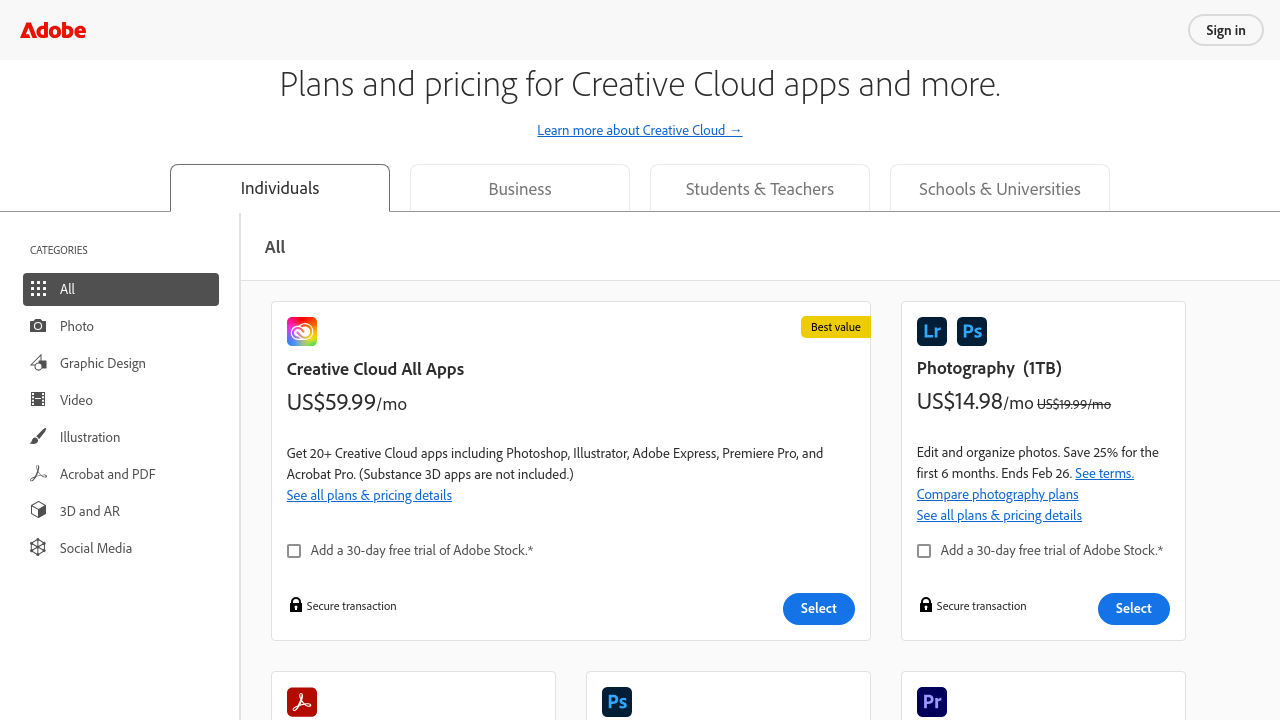Click the Lightroom Lr icon

coord(932,331)
